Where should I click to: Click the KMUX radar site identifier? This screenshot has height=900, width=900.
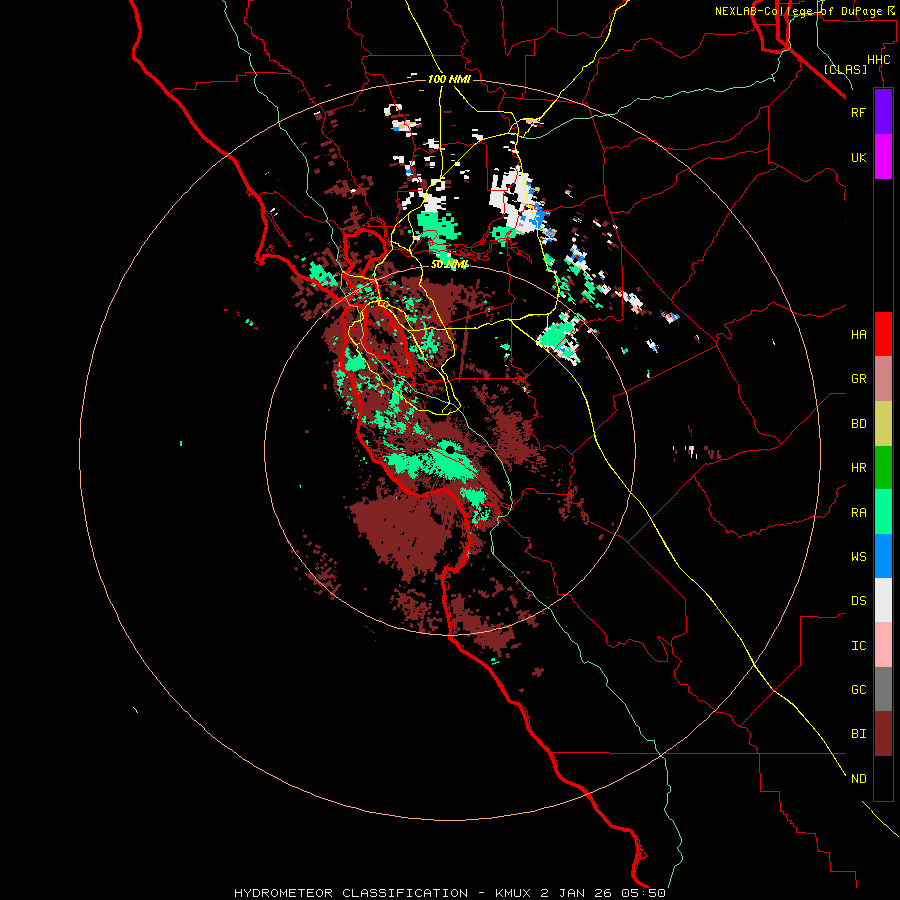[x=514, y=893]
